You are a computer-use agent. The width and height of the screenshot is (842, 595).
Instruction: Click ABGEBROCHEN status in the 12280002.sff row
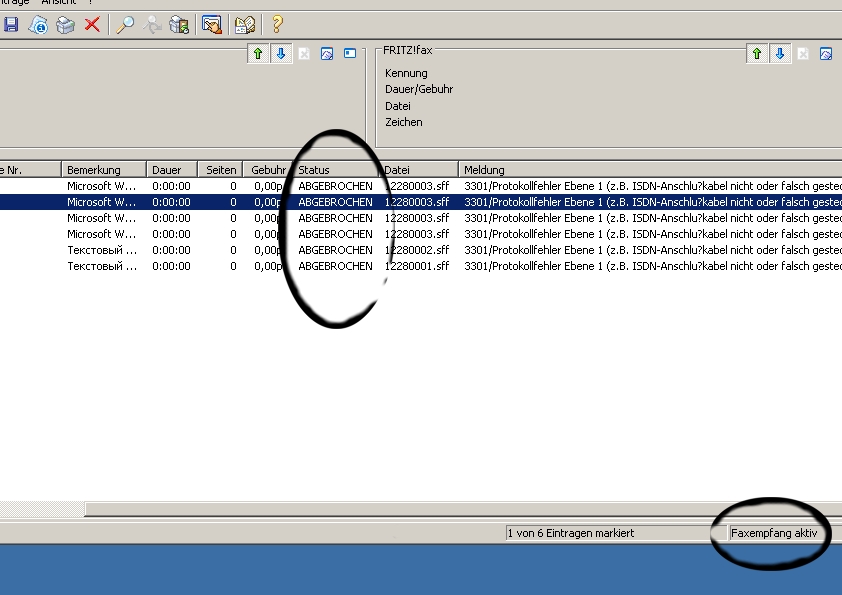click(x=335, y=250)
